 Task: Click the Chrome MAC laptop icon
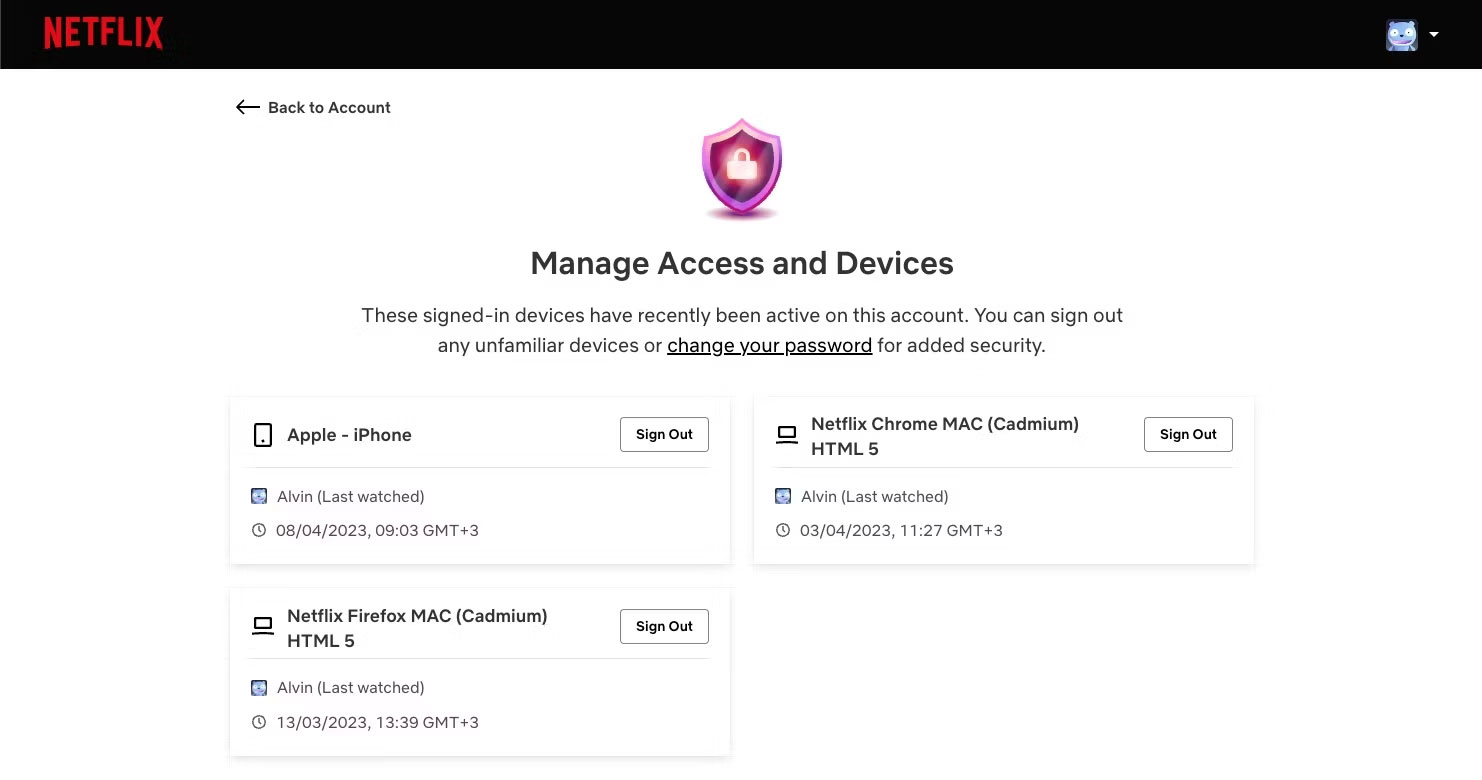click(787, 435)
